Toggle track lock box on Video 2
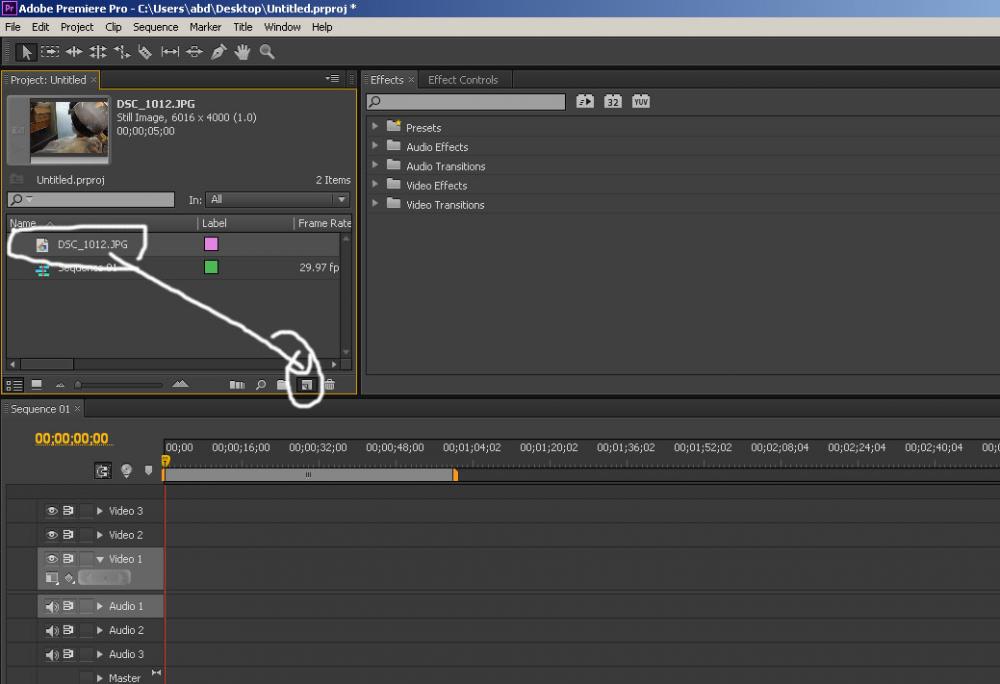Image resolution: width=1000 pixels, height=684 pixels. [x=86, y=535]
